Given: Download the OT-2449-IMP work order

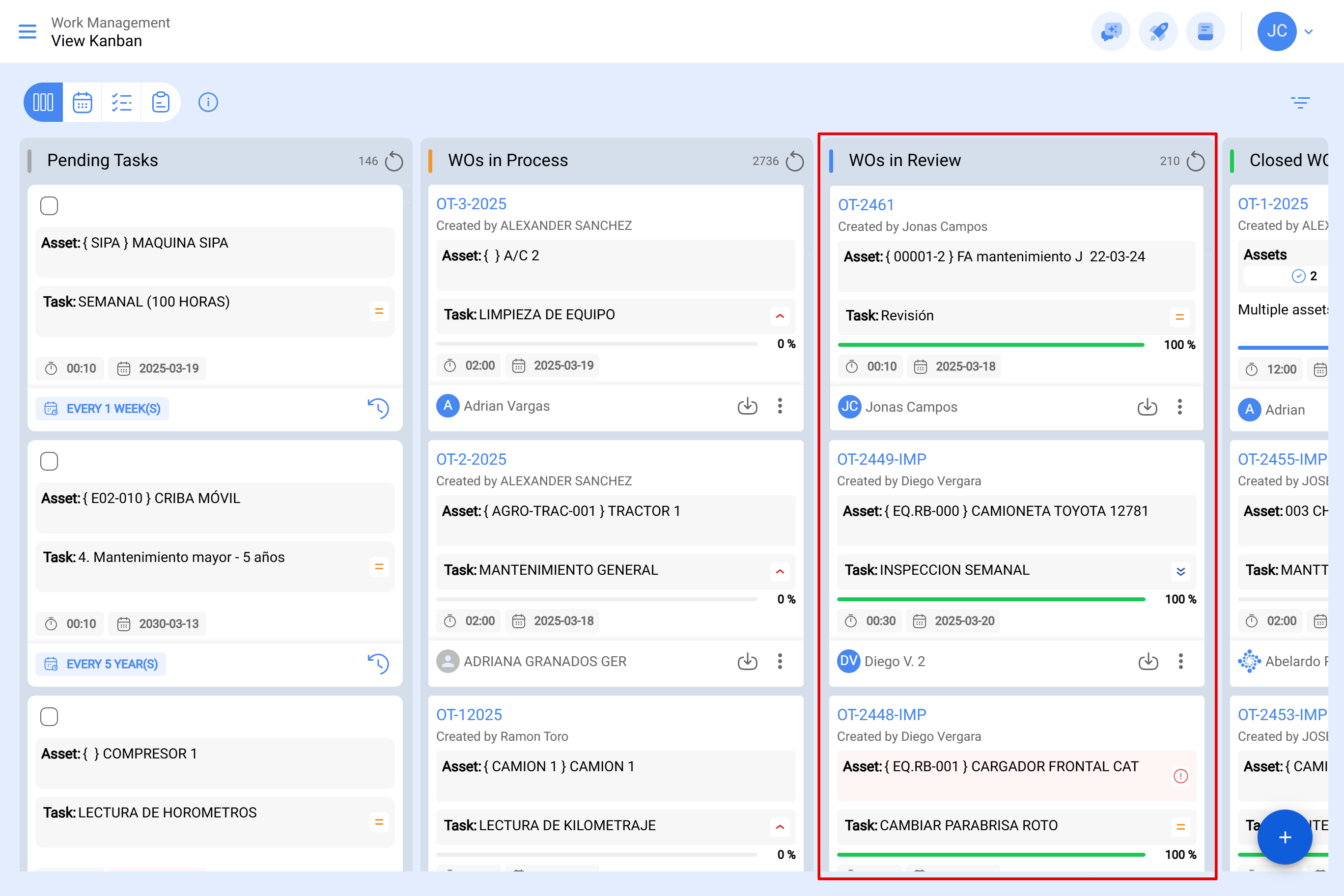Looking at the screenshot, I should coord(1148,661).
